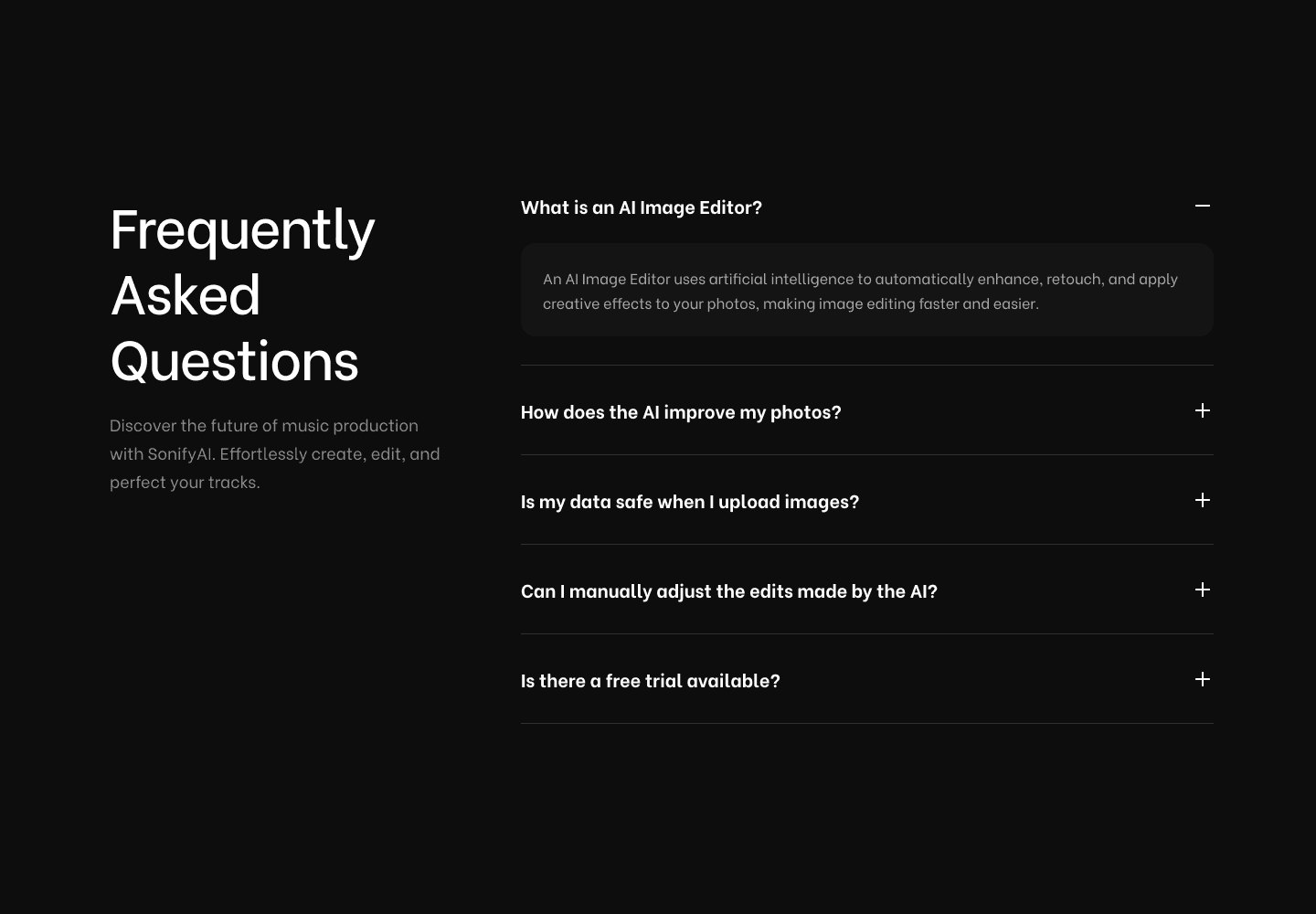Click the 'Is there a free trial available?' heading
The width and height of the screenshot is (1316, 914).
(650, 680)
